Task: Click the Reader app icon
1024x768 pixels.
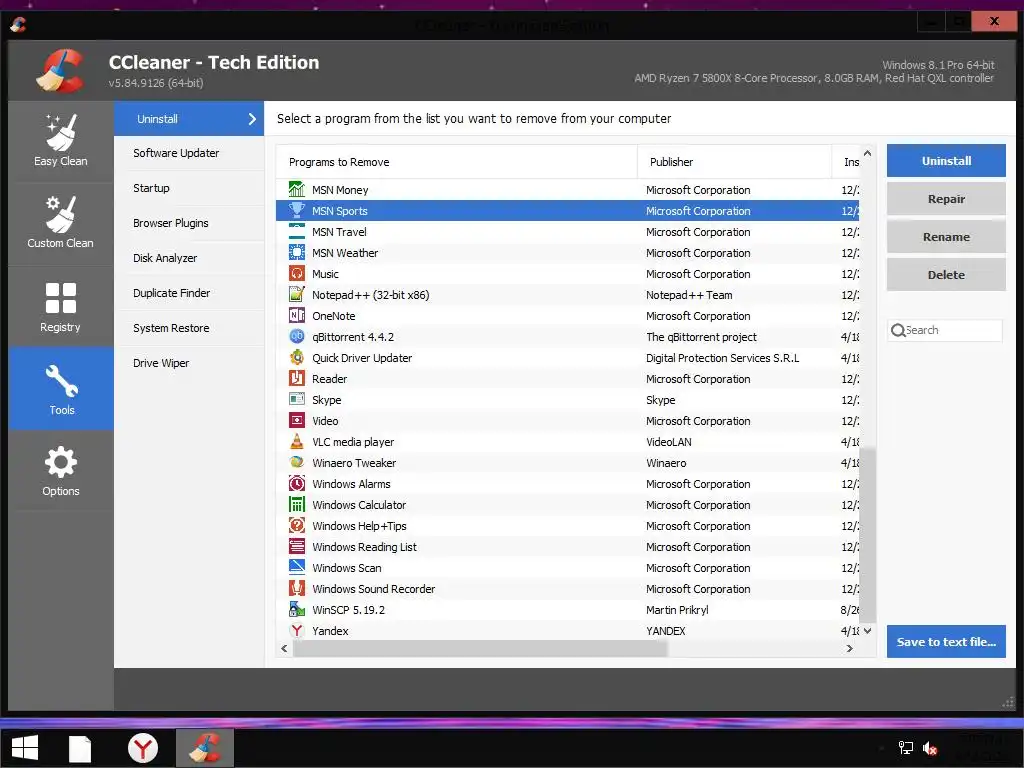Action: [x=296, y=378]
